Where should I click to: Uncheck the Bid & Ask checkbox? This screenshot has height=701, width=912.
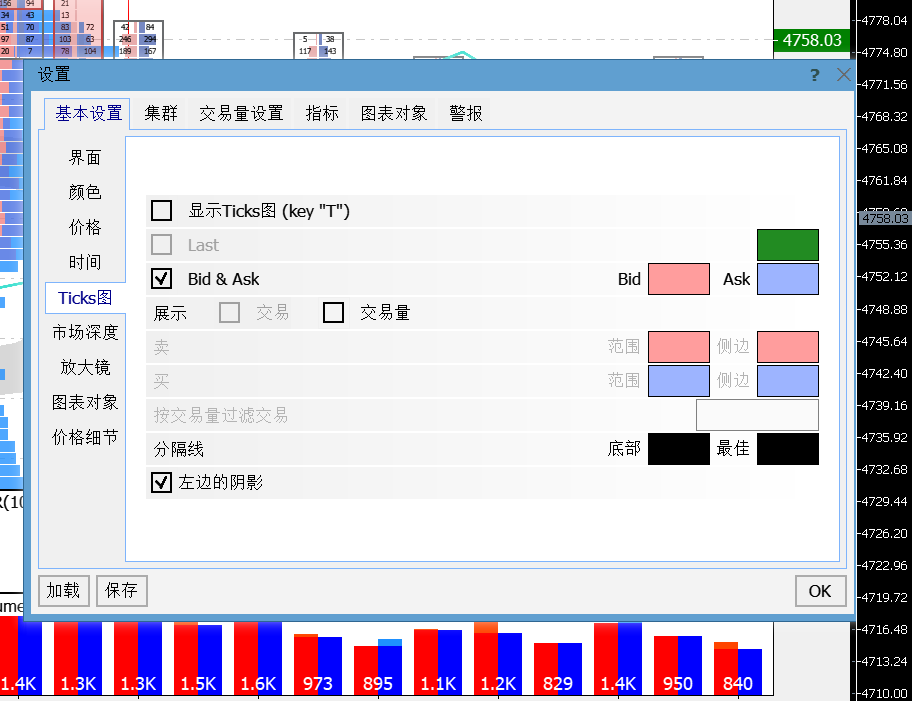point(161,279)
